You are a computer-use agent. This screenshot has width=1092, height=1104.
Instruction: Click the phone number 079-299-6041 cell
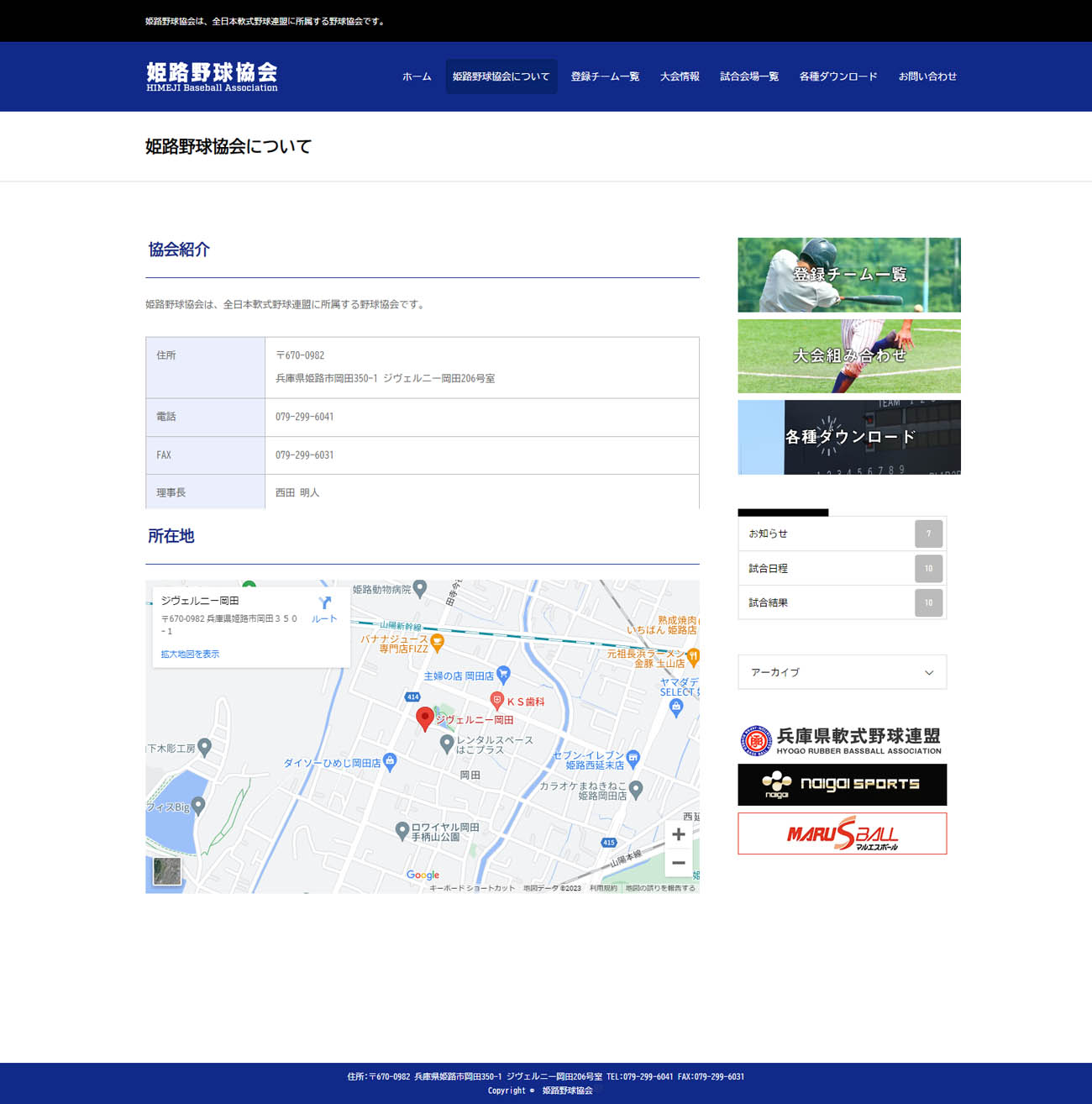482,417
